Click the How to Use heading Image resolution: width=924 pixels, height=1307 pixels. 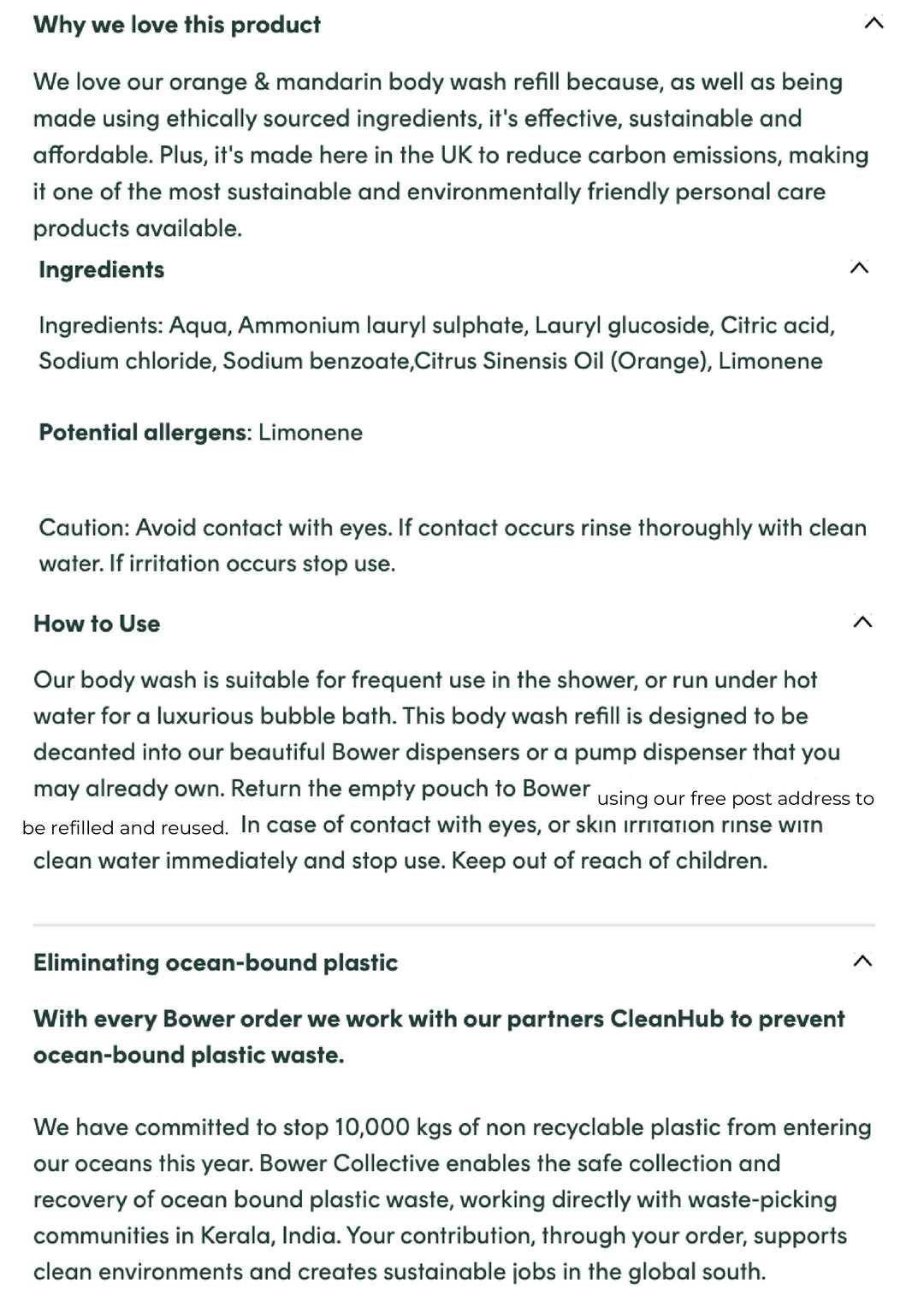coord(97,624)
